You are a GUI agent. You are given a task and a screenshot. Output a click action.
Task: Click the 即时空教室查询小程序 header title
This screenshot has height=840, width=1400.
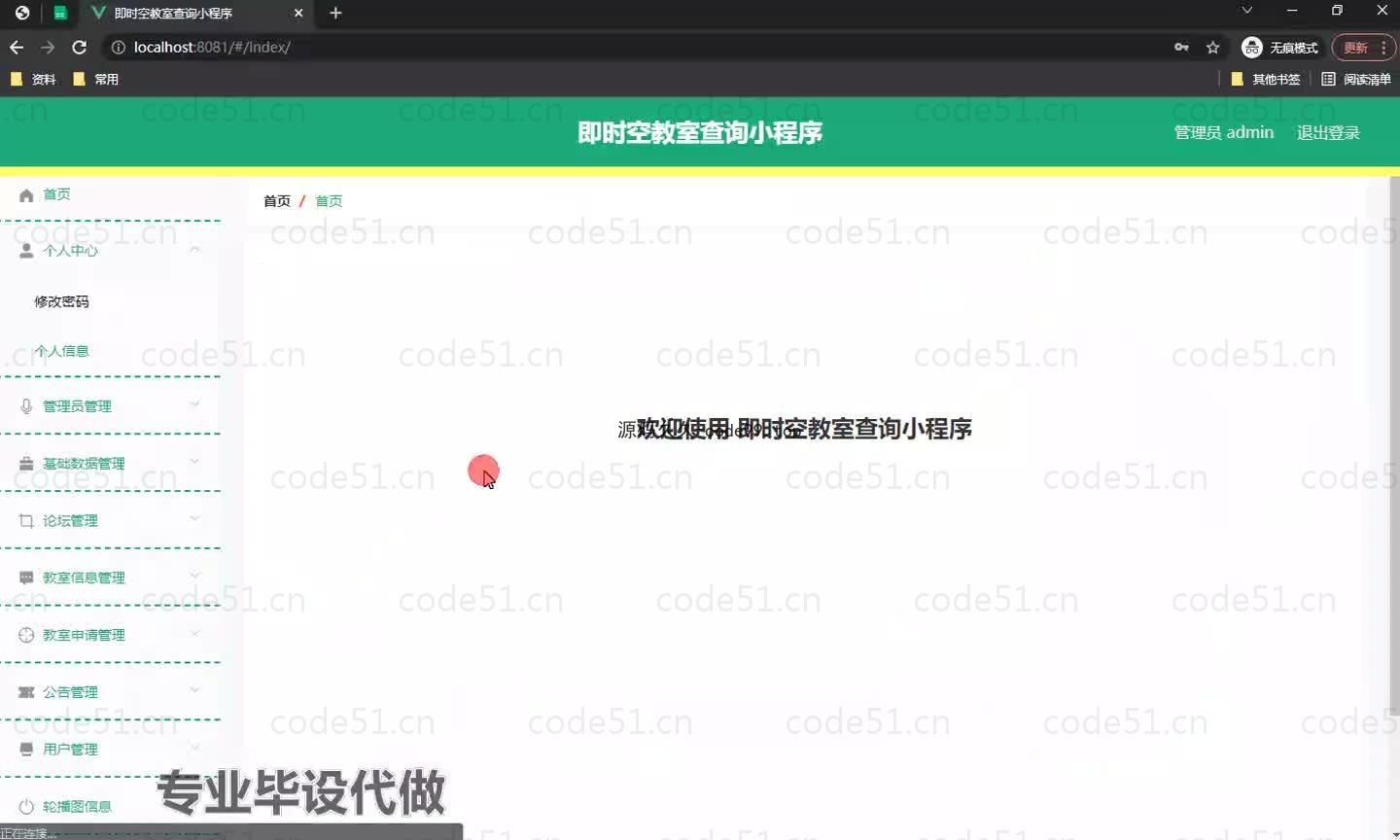coord(700,132)
